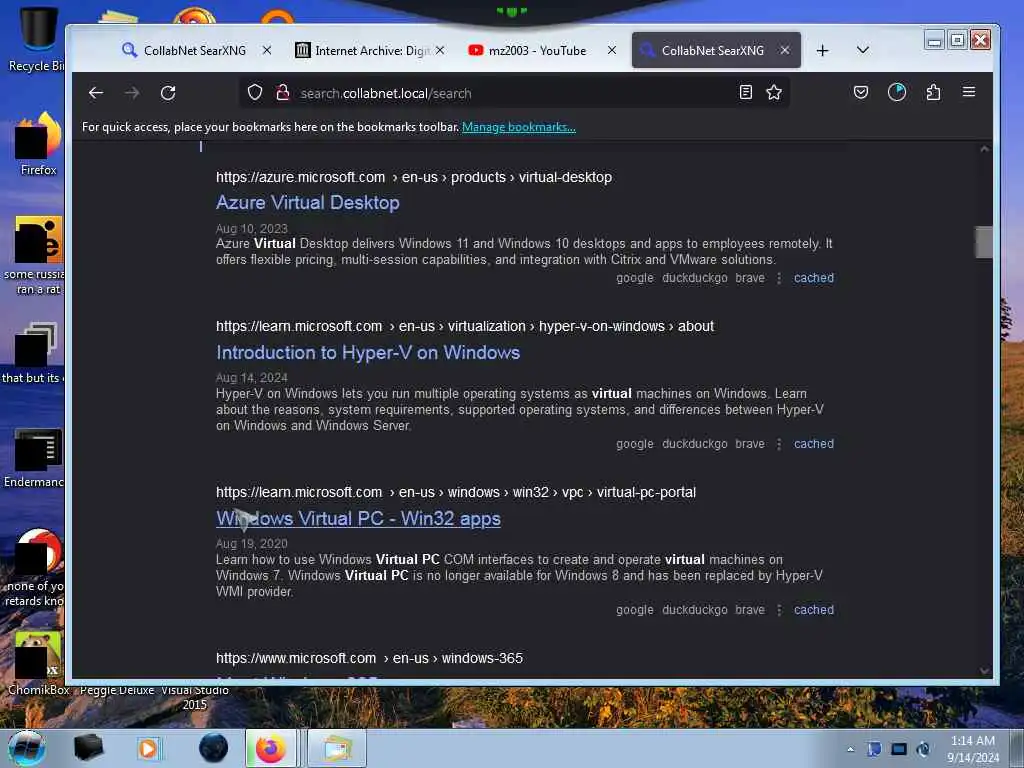1024x768 pixels.
Task: Close the mz2003 - YouTube tab
Action: click(611, 50)
